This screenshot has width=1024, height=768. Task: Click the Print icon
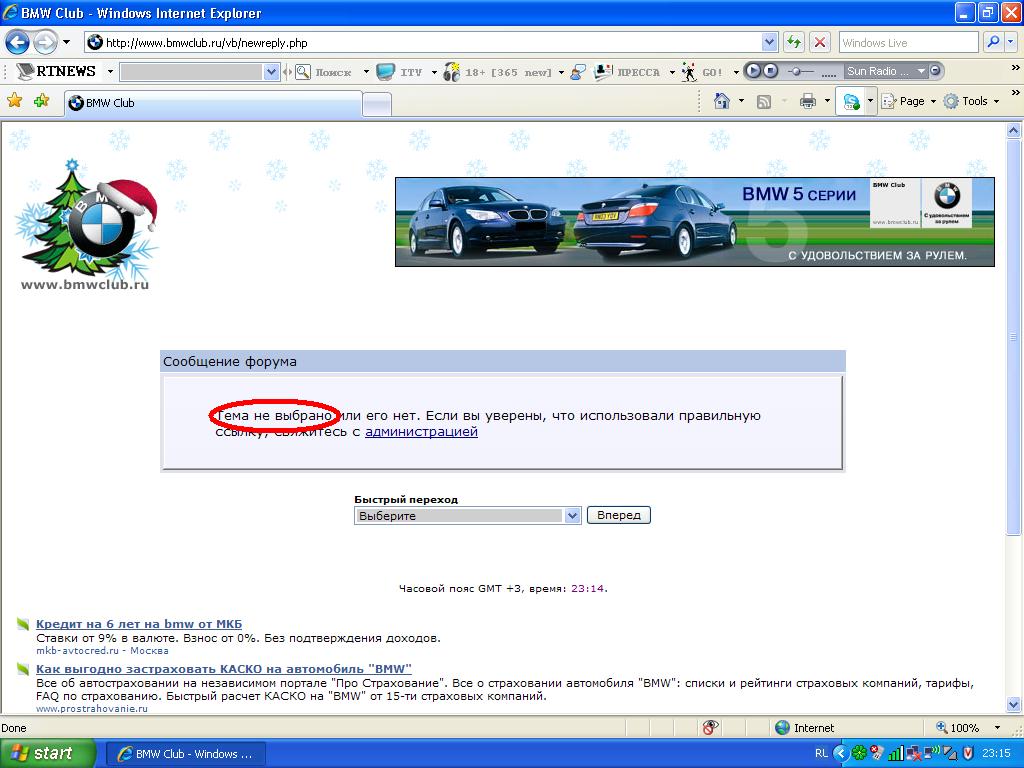(808, 101)
